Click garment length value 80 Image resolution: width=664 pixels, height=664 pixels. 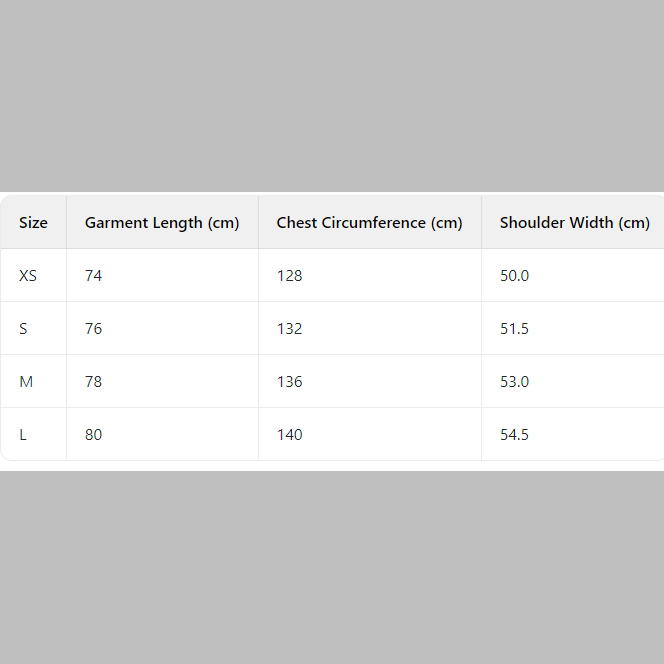coord(93,435)
